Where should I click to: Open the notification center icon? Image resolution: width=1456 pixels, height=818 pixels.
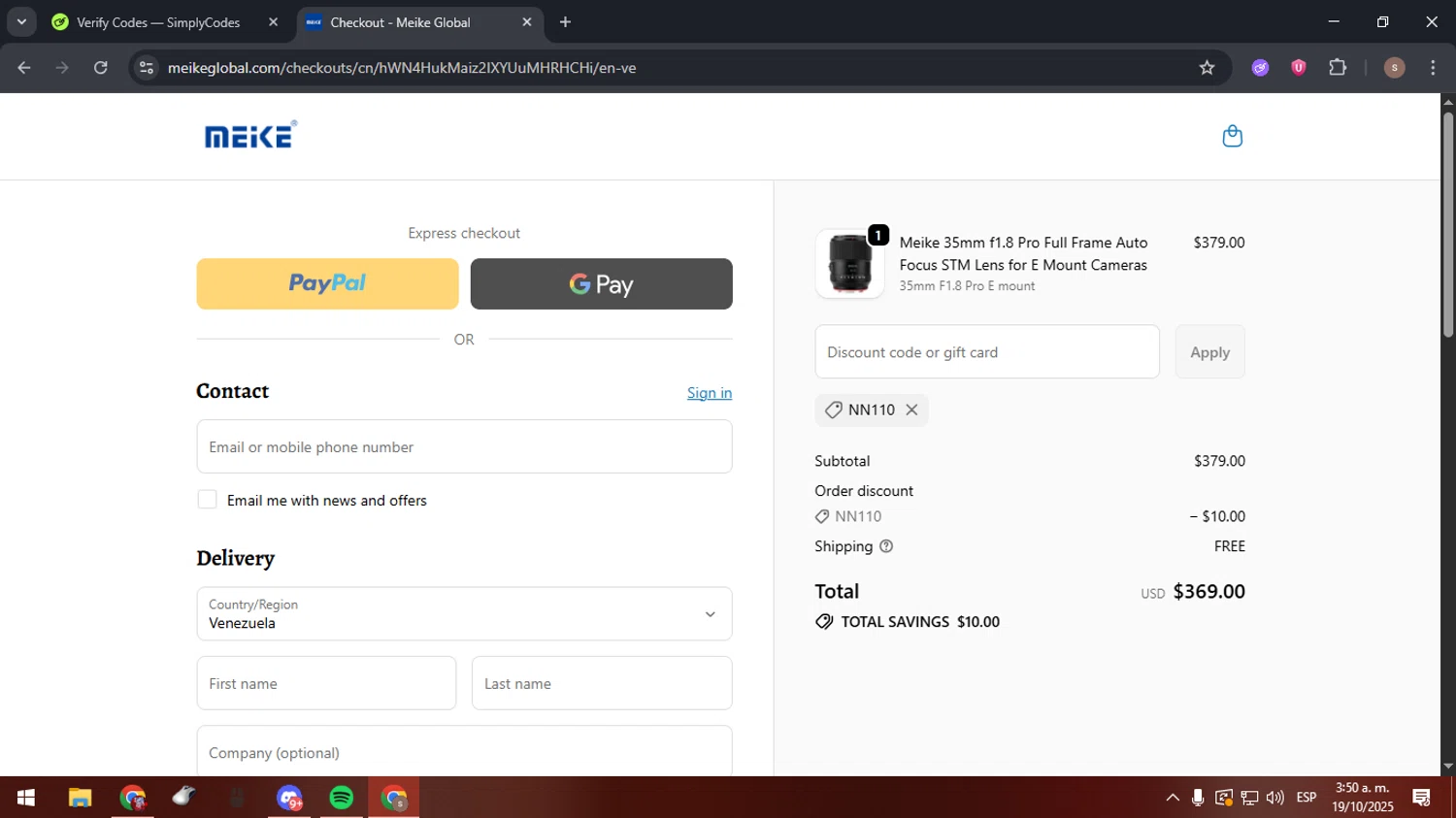click(x=1422, y=798)
